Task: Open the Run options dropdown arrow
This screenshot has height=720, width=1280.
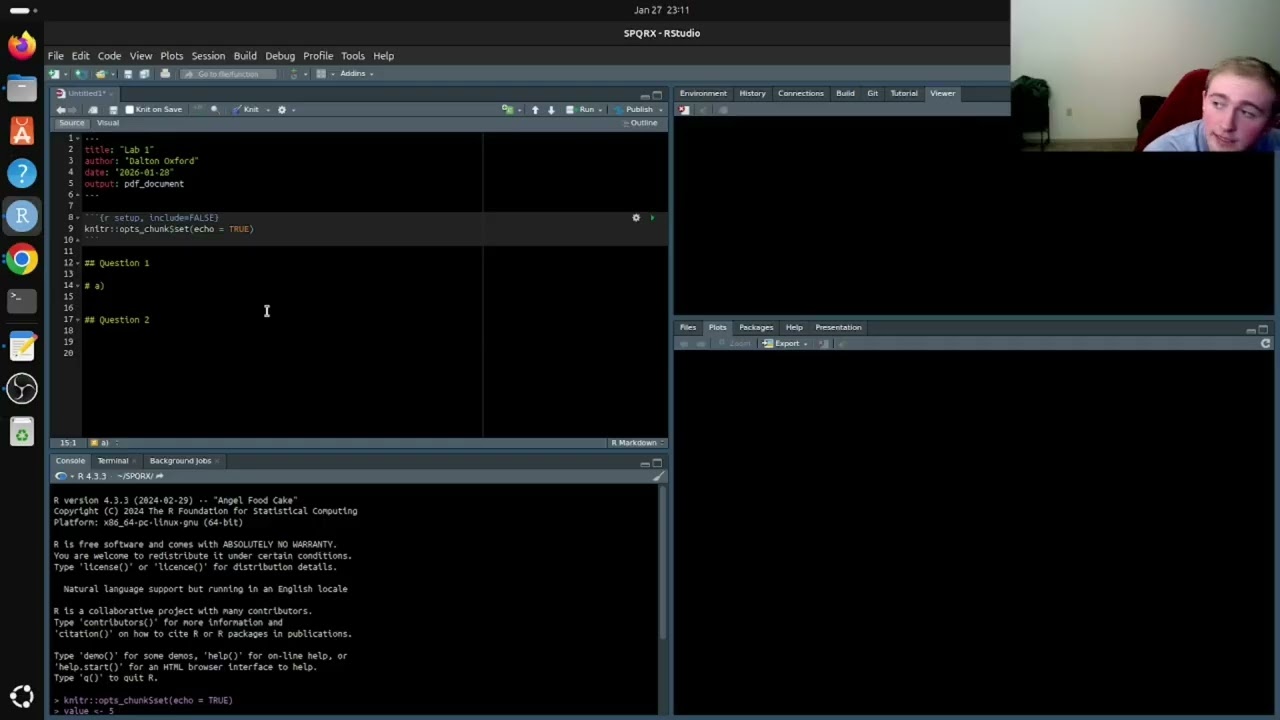Action: [600, 110]
